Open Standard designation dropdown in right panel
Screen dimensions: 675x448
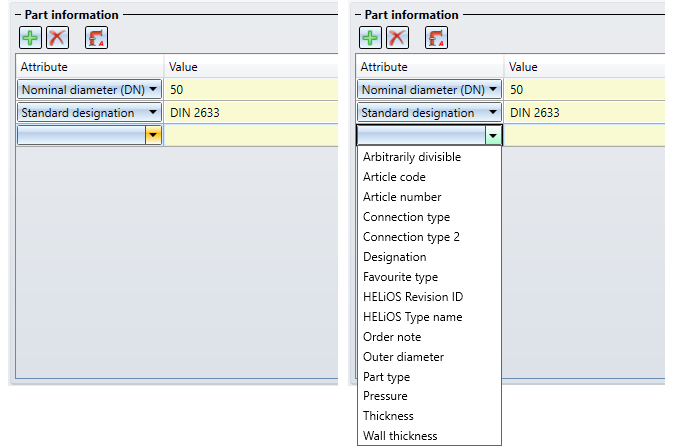click(x=493, y=112)
